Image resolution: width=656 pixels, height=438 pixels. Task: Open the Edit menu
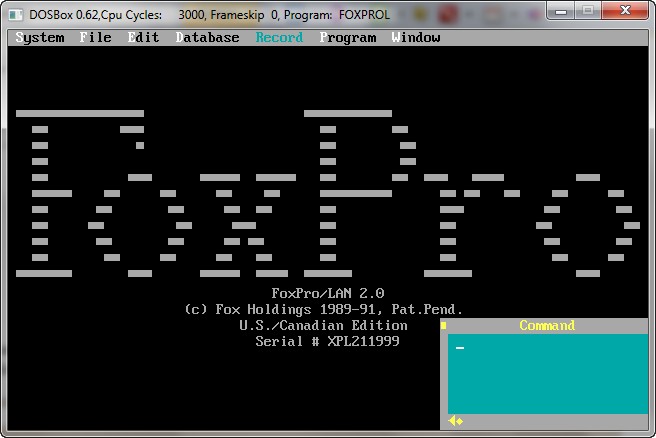pyautogui.click(x=144, y=38)
